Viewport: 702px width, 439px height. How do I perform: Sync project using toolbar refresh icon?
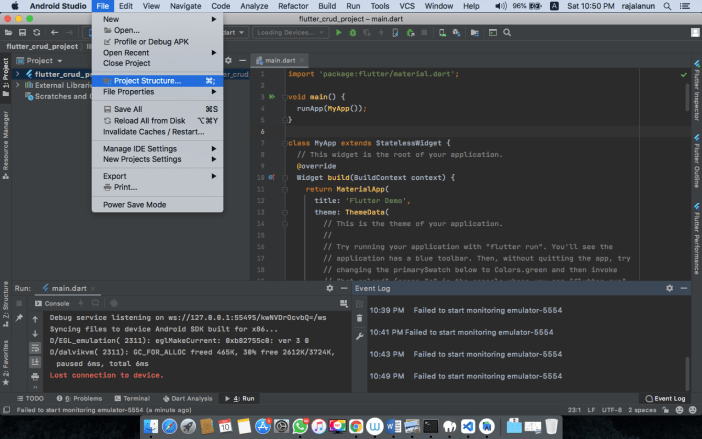37,33
